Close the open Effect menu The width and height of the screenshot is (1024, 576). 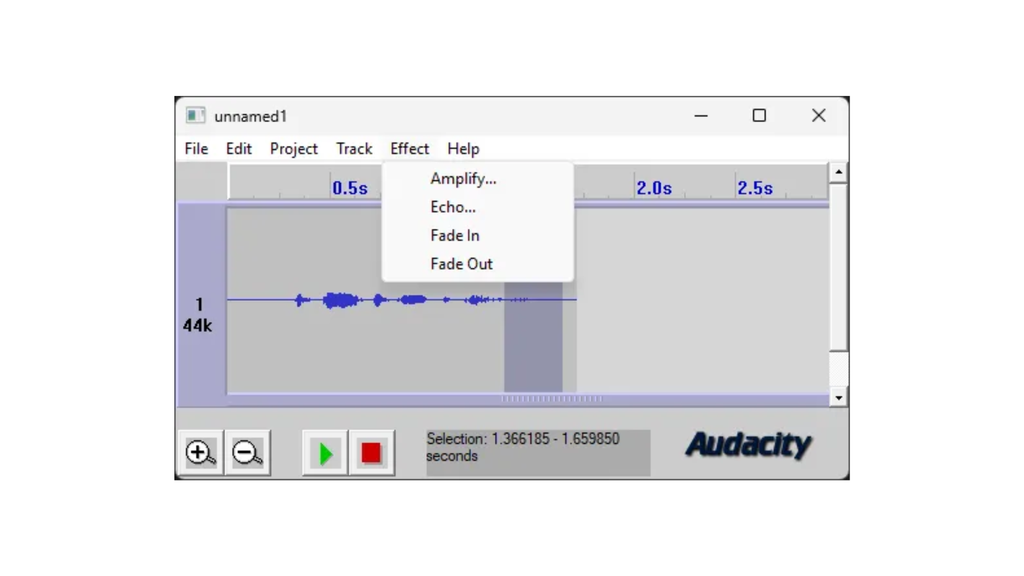[409, 149]
